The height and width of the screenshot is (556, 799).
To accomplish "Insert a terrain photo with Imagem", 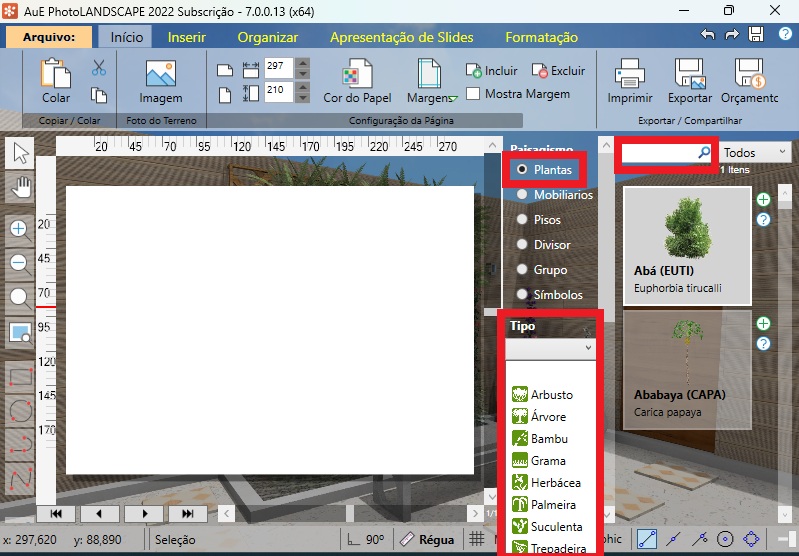I will click(161, 82).
